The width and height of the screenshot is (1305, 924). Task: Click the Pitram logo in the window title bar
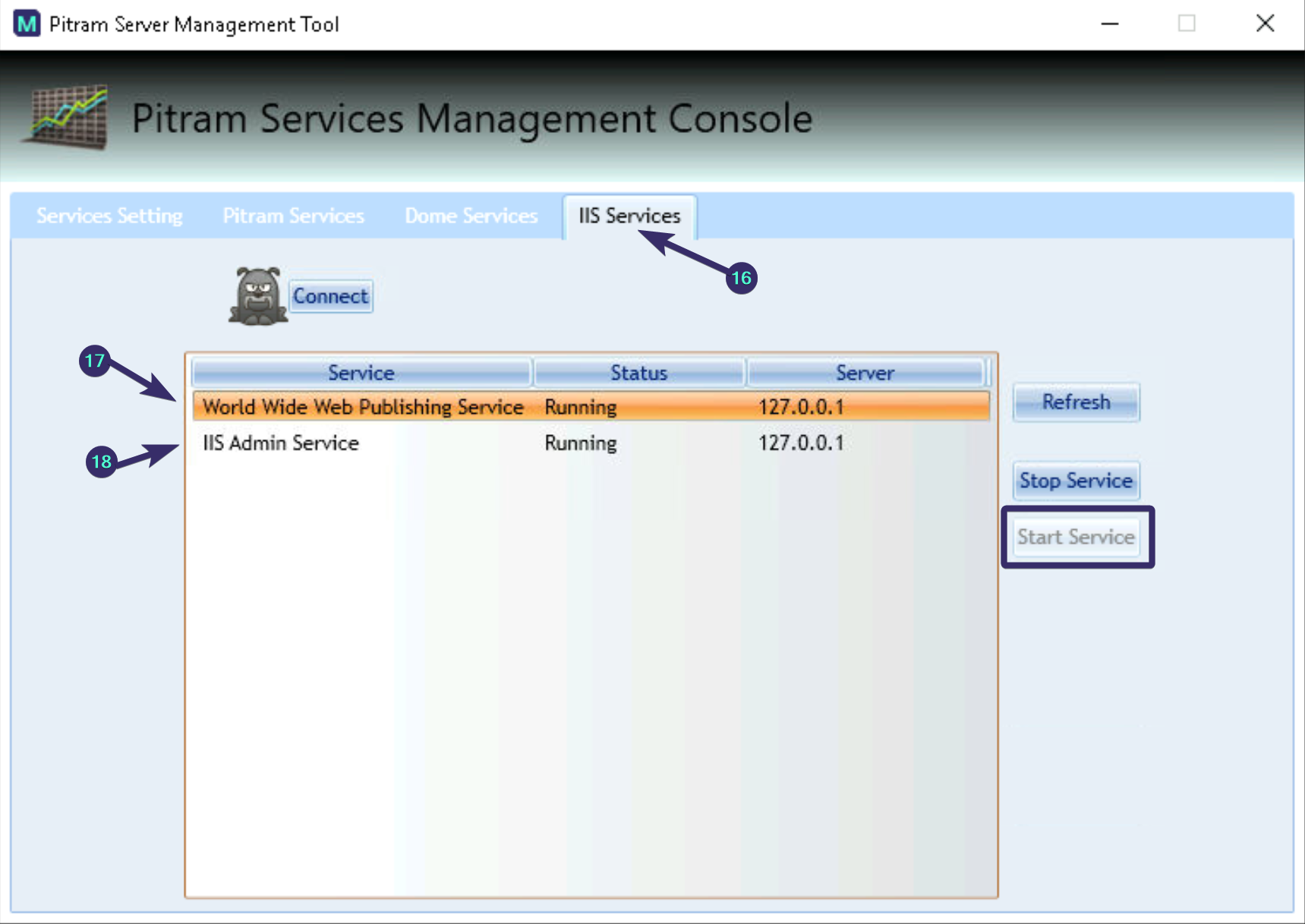click(27, 24)
